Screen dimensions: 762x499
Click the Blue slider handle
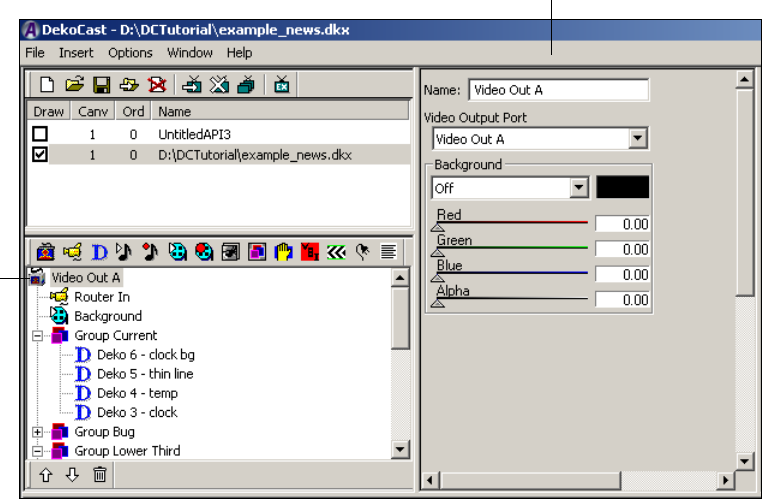tap(438, 277)
